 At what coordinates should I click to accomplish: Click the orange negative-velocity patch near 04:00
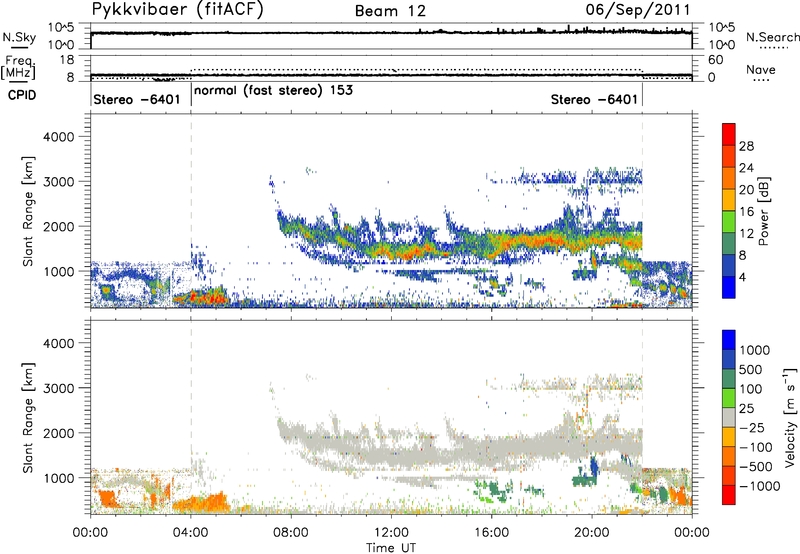click(200, 502)
